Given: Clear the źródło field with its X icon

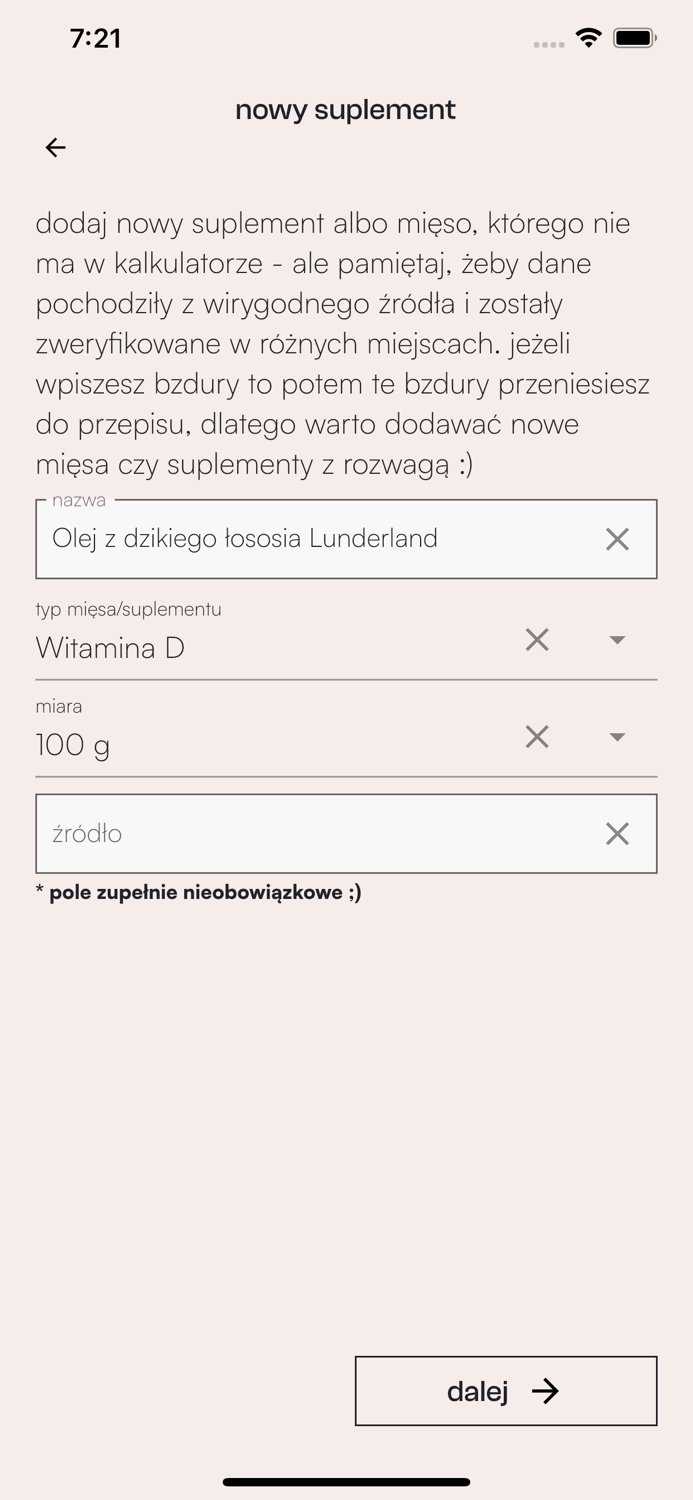Looking at the screenshot, I should tap(617, 834).
